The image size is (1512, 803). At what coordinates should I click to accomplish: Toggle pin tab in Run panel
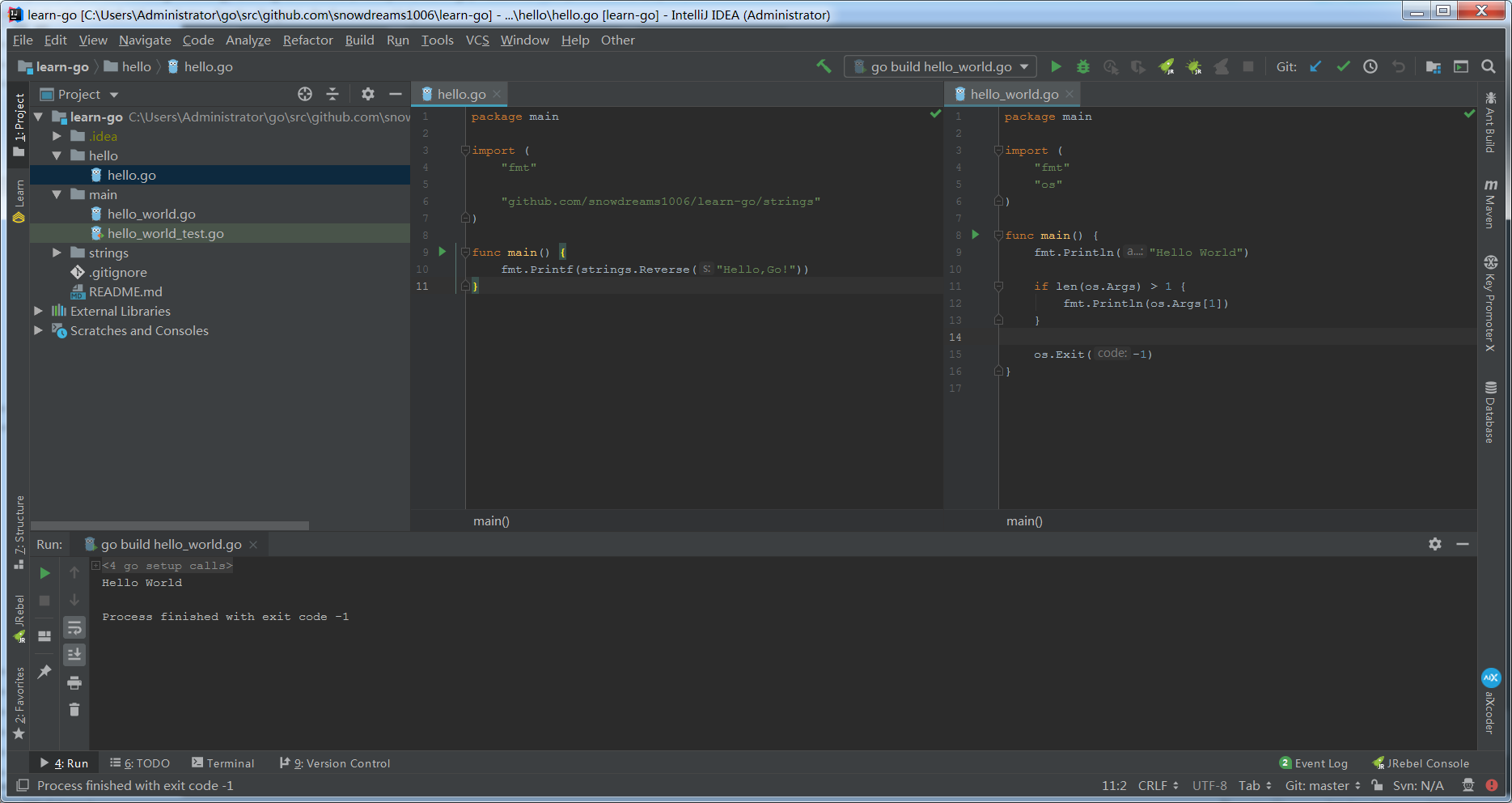coord(44,671)
